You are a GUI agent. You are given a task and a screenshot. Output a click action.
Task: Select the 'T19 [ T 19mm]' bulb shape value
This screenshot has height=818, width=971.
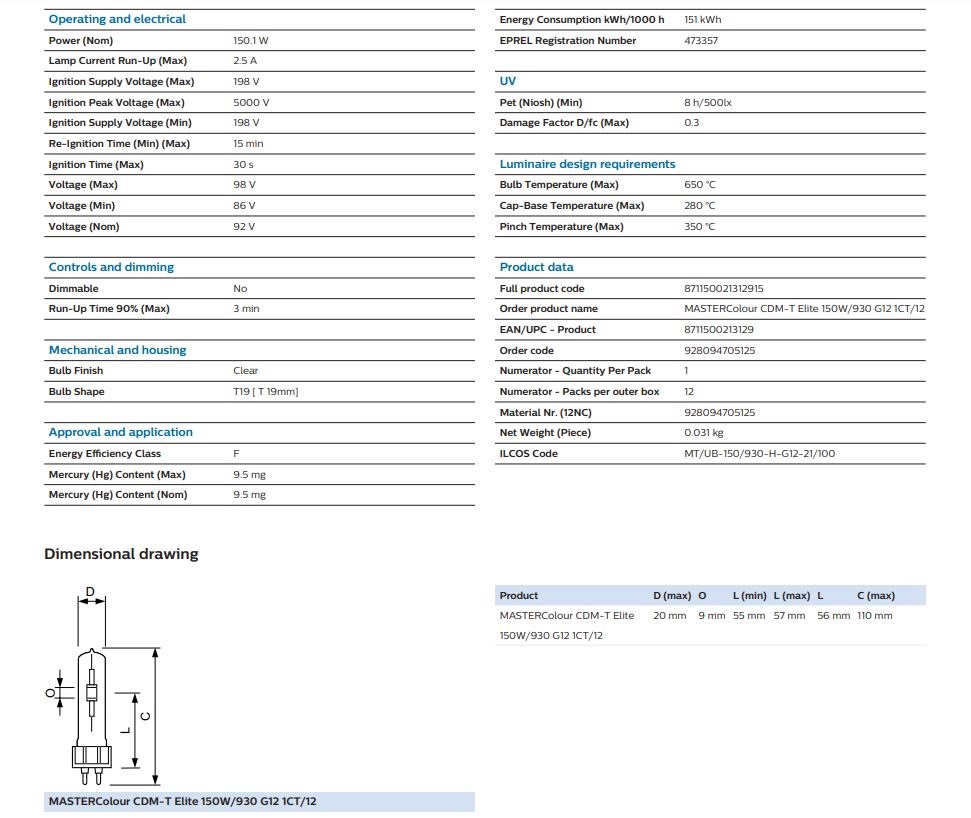pos(266,391)
